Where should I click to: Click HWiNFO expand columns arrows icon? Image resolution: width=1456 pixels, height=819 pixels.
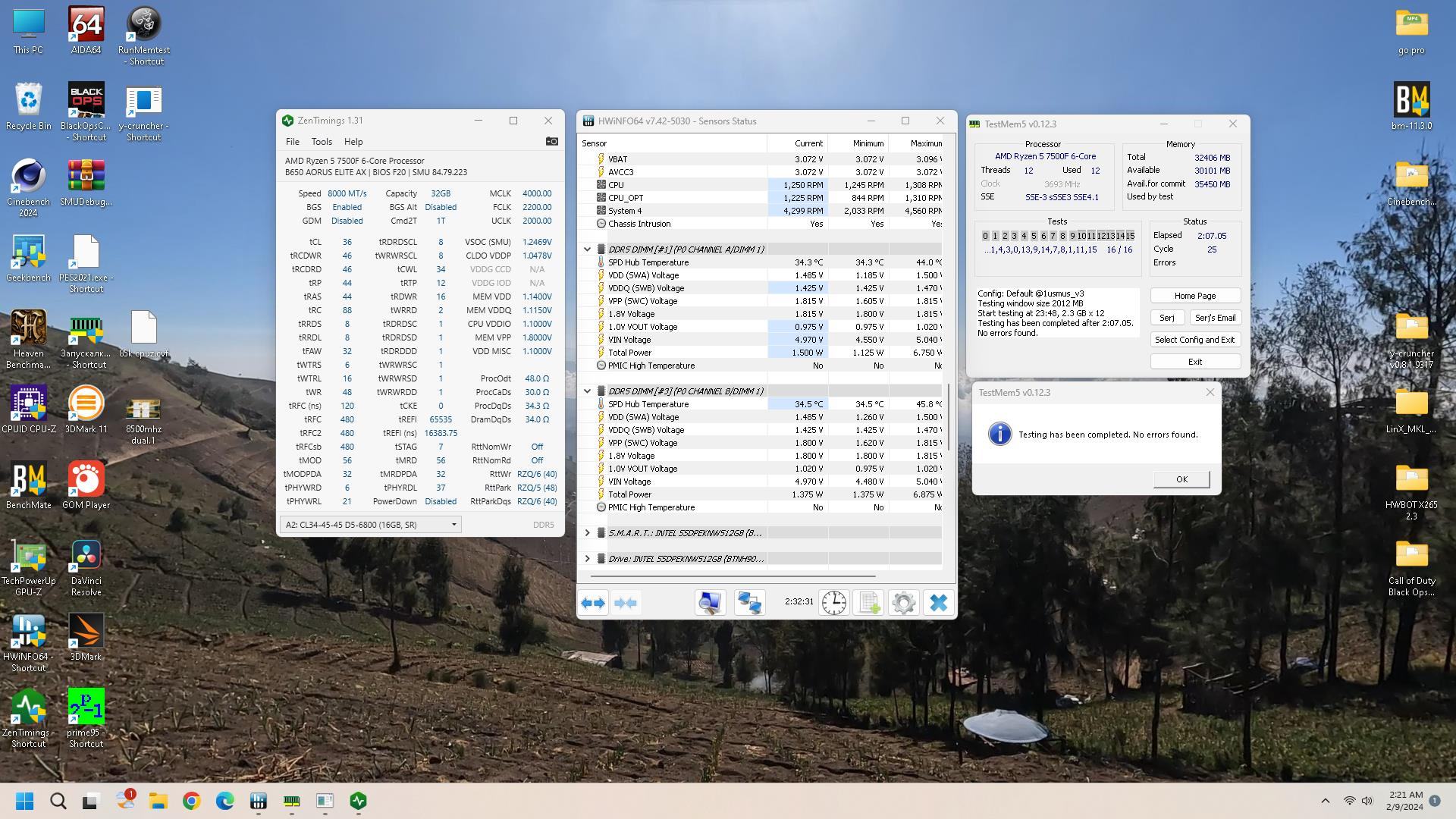(x=593, y=603)
